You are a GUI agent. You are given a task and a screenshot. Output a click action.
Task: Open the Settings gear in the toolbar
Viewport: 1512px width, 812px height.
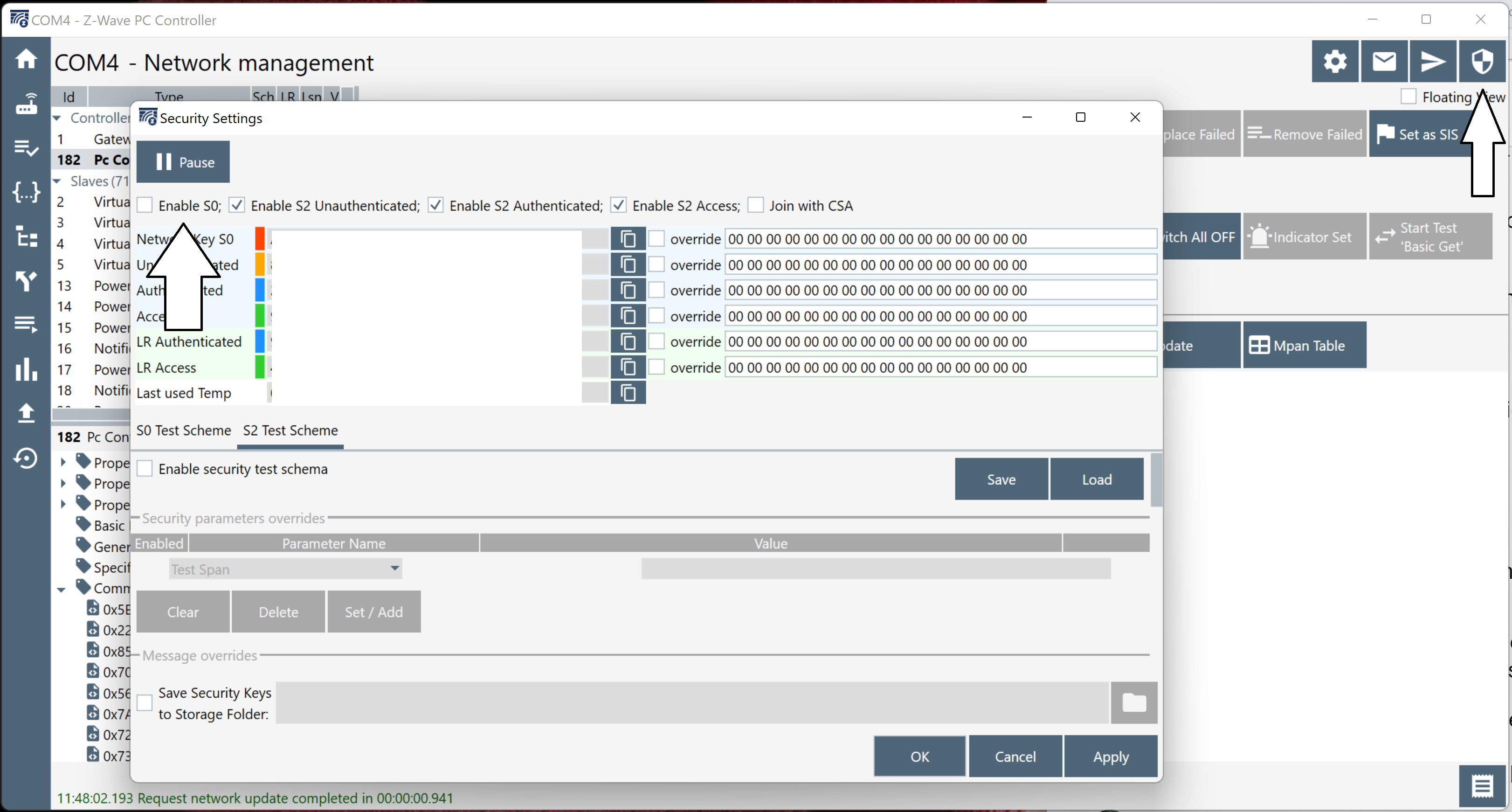[1334, 61]
